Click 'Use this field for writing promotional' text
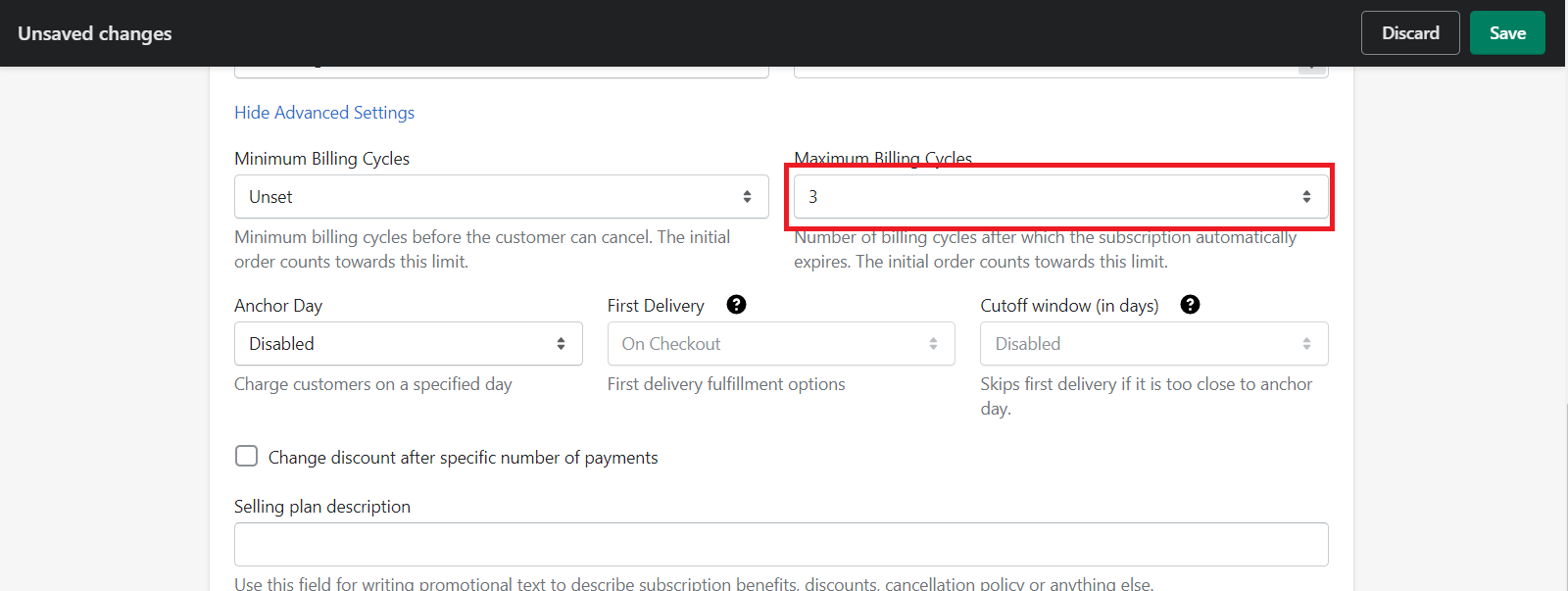1568x591 pixels. pyautogui.click(x=694, y=583)
